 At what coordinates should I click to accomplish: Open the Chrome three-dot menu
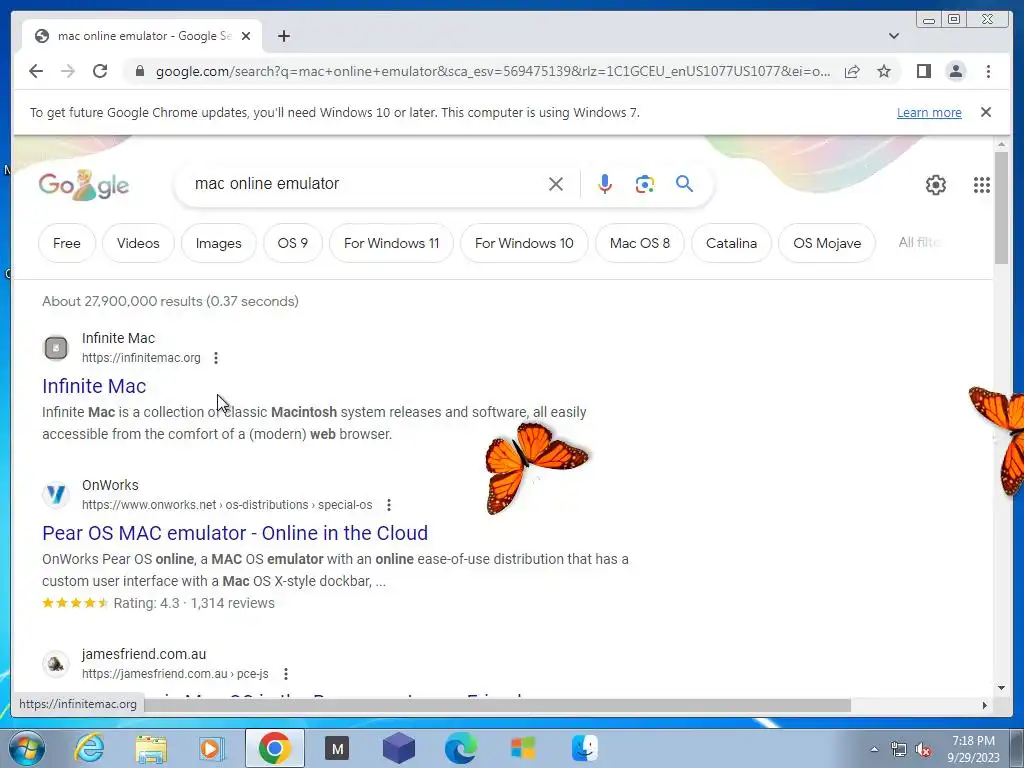988,71
